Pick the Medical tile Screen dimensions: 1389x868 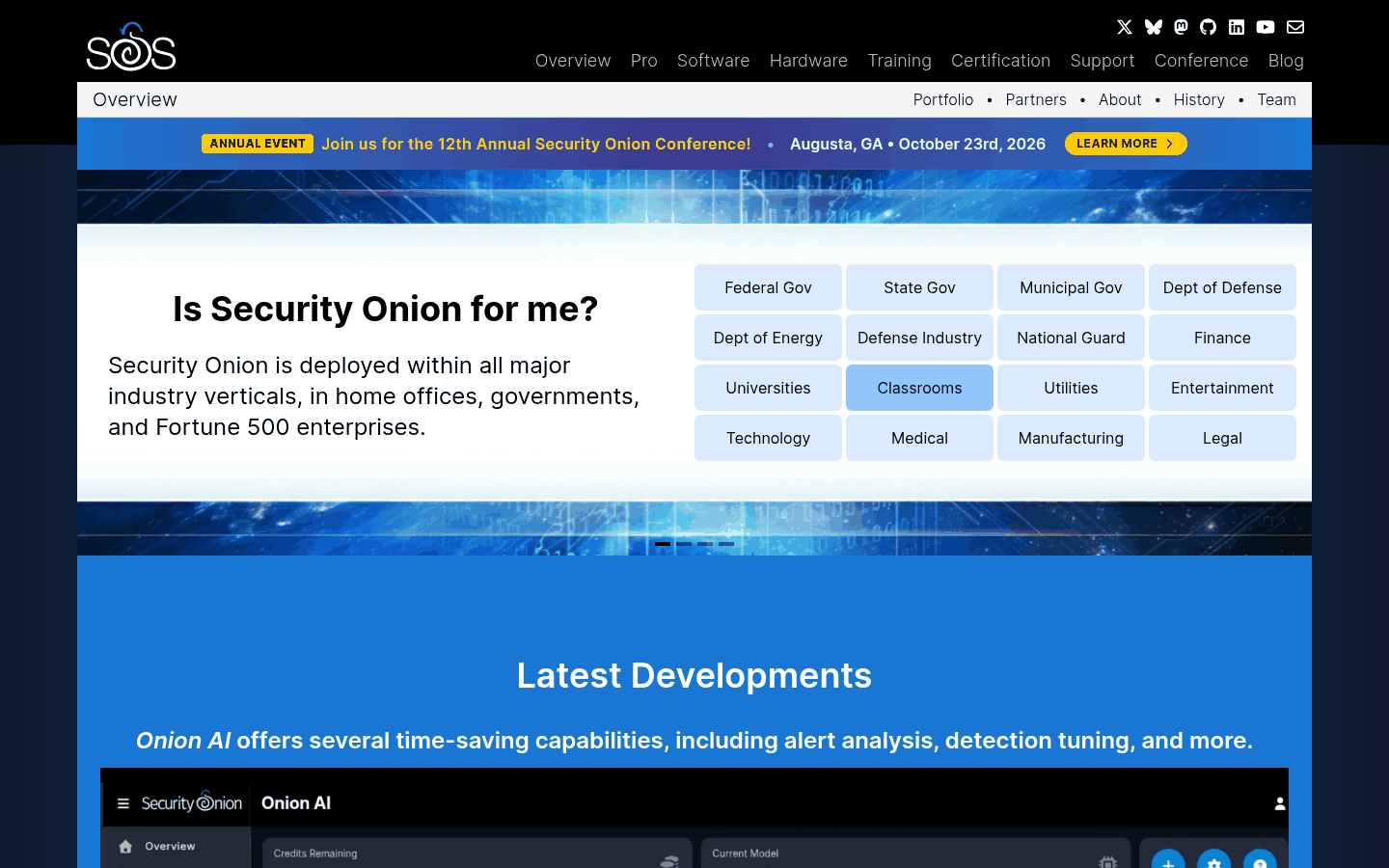click(x=919, y=438)
